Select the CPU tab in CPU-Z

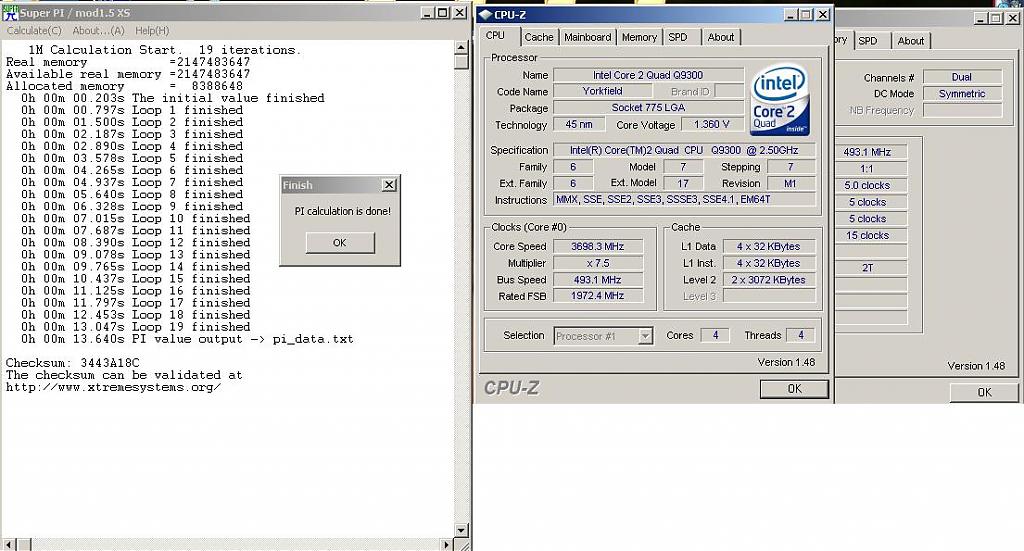pyautogui.click(x=496, y=36)
